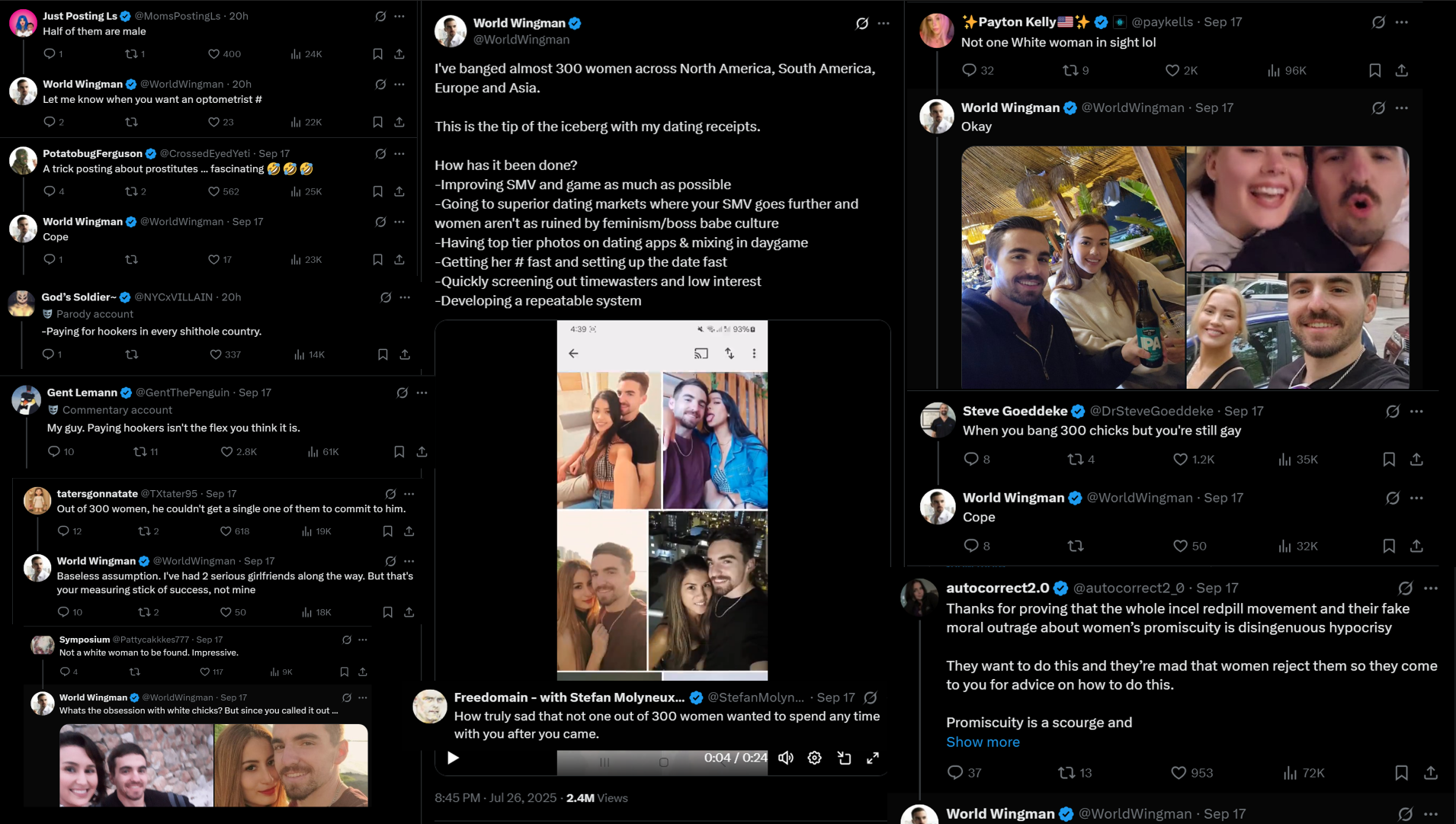Screen dimensions: 1456x824
Task: Open more options on main World Wingman post
Action: 884,24
